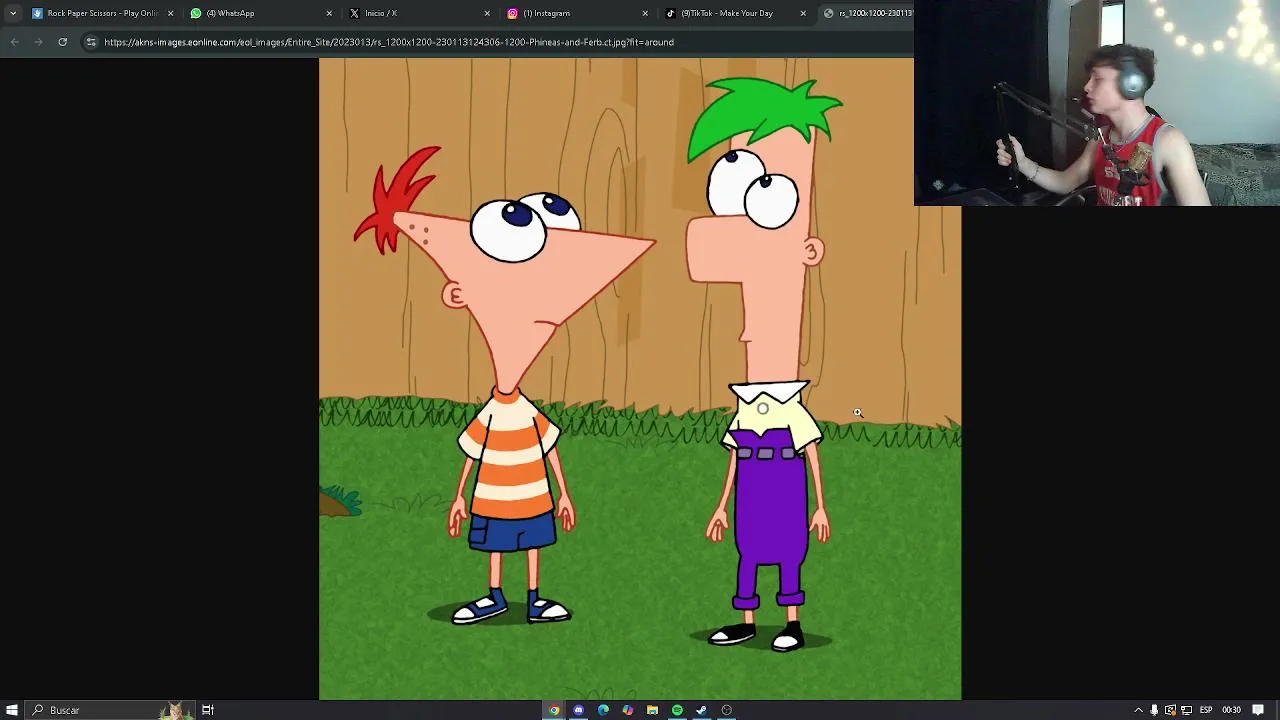Screen dimensions: 1280x720
Task: Click the WhatsApp tab favicon
Action: tap(196, 13)
